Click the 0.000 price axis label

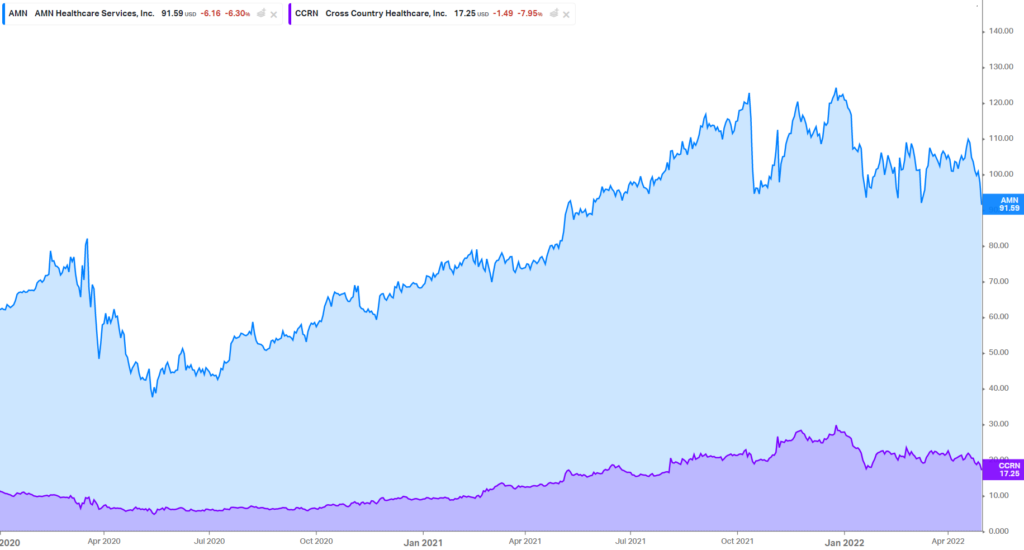999,531
